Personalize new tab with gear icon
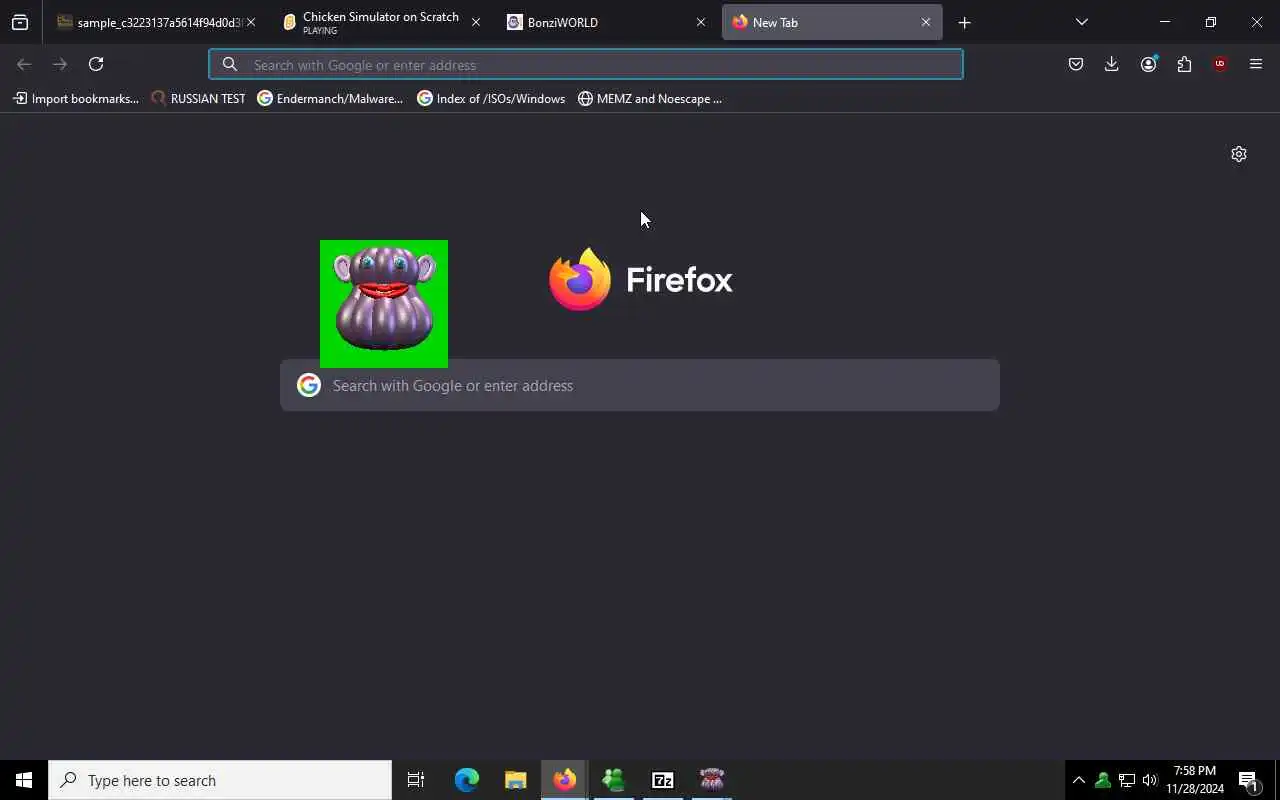Screen dimensions: 1280x800 pyautogui.click(x=1239, y=154)
